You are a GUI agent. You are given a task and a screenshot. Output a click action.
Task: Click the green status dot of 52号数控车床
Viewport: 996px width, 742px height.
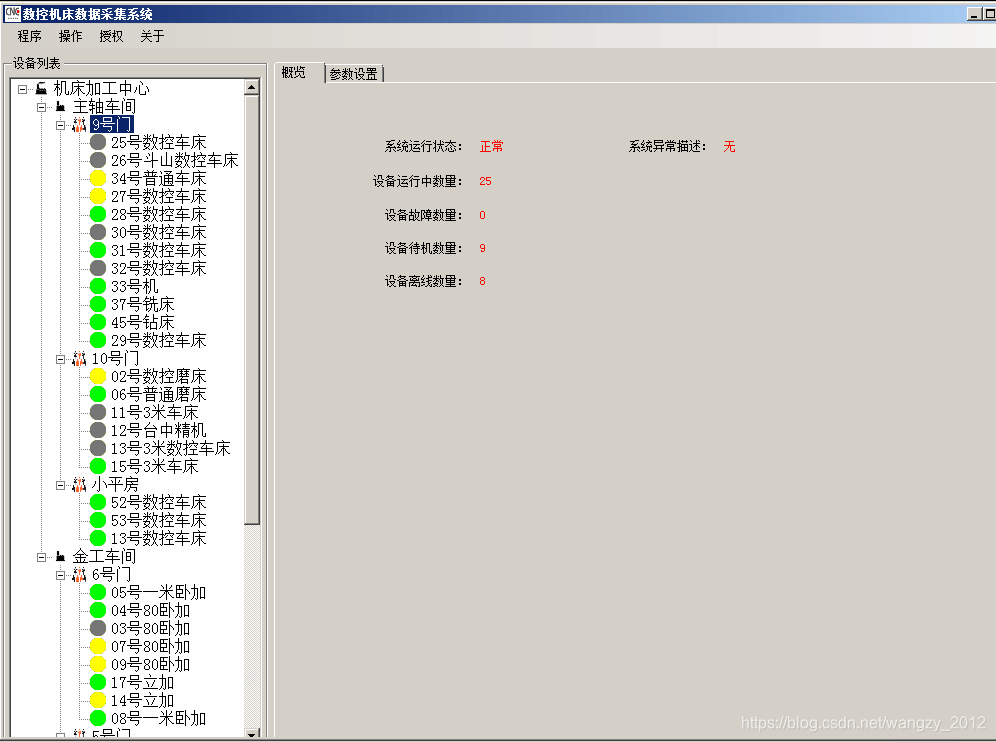pos(97,502)
